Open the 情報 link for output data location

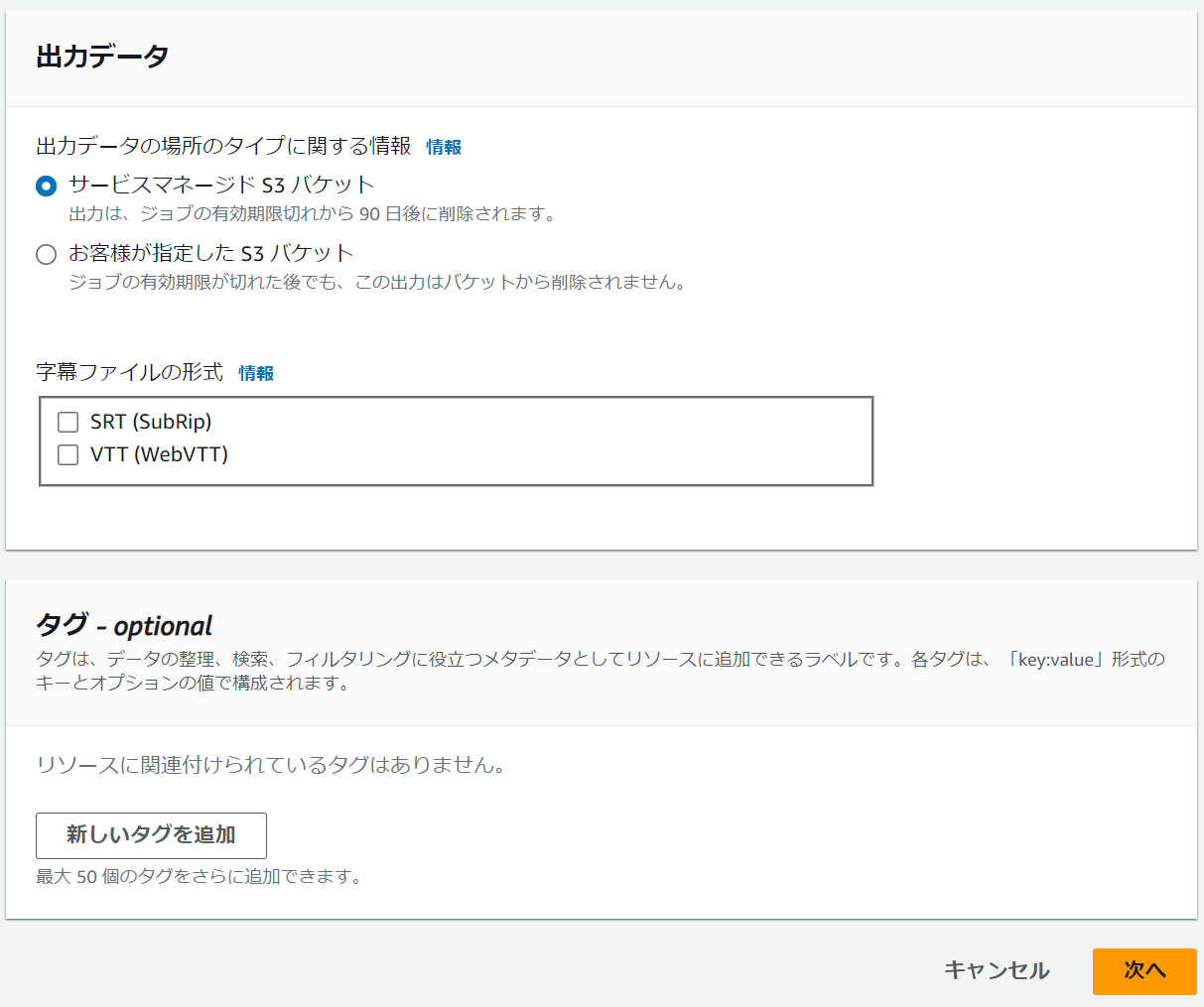pyautogui.click(x=444, y=147)
